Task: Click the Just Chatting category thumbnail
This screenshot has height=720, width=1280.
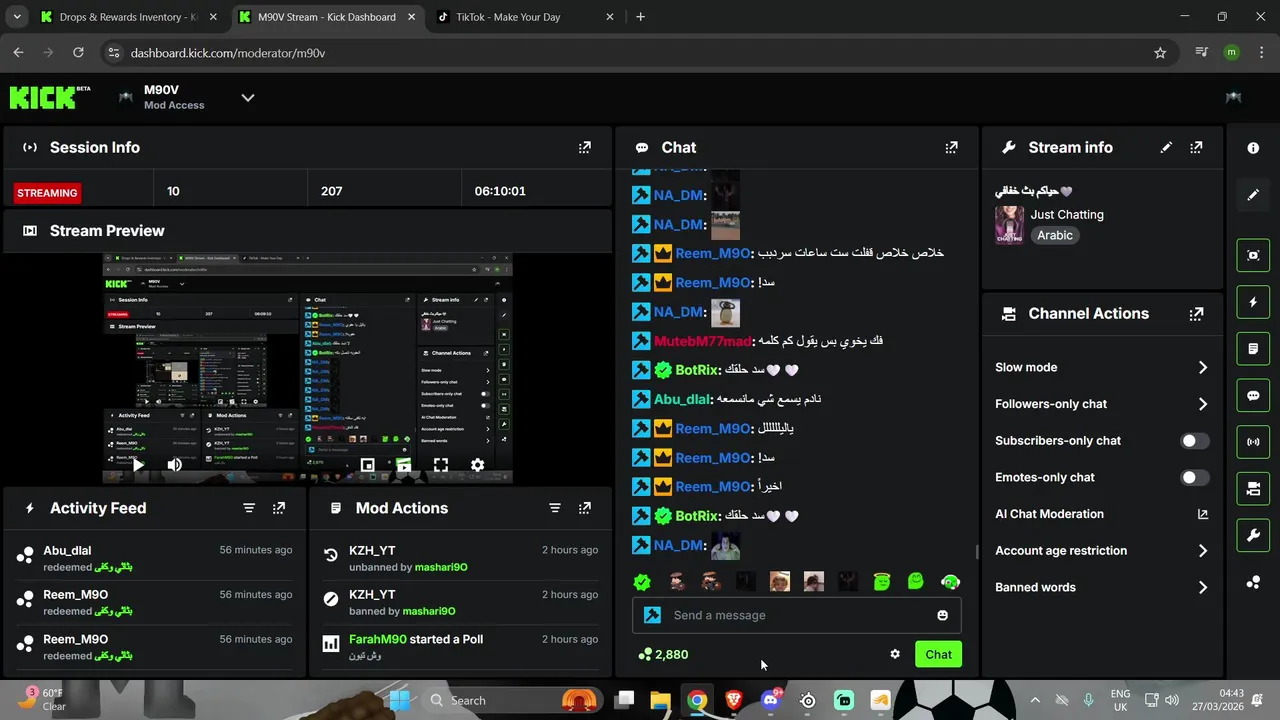Action: (1009, 225)
